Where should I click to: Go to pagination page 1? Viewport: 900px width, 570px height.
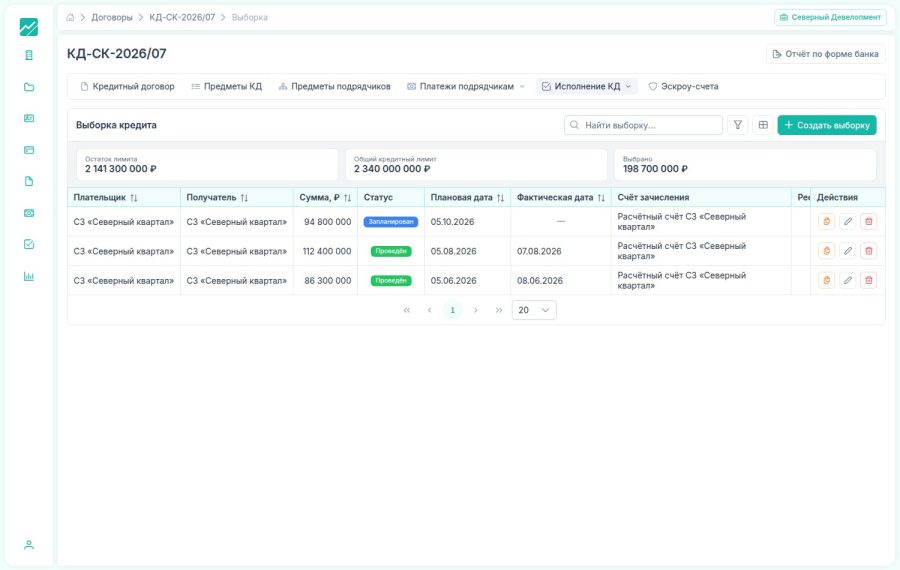(452, 310)
